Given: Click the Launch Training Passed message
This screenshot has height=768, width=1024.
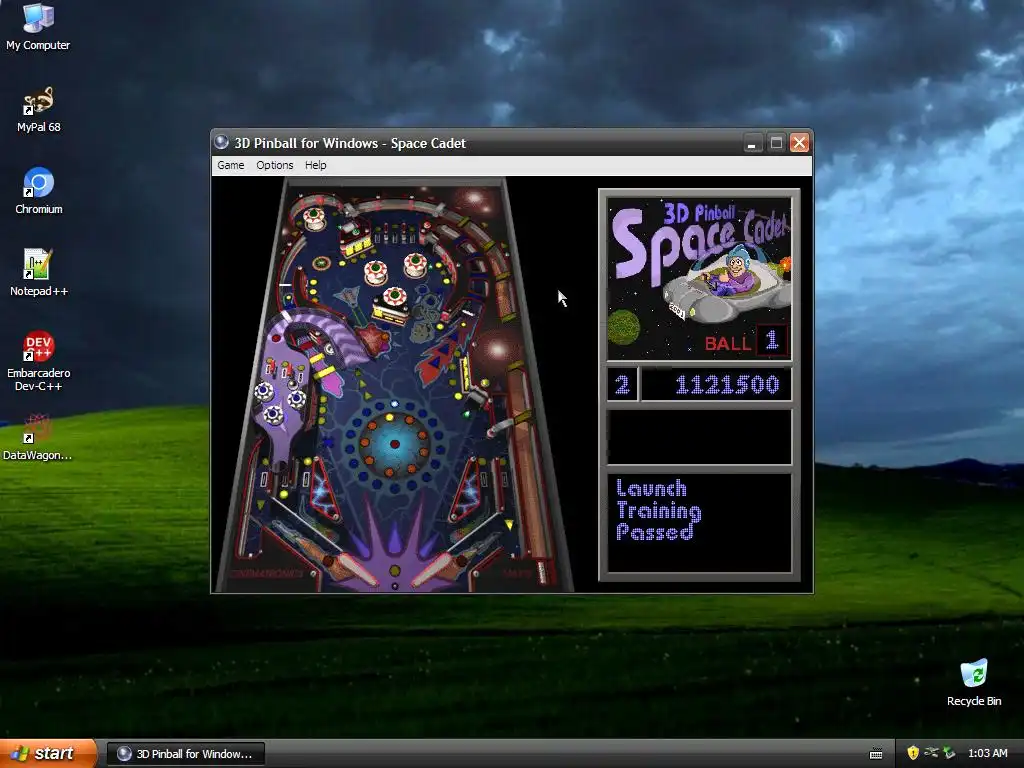Looking at the screenshot, I should point(658,510).
